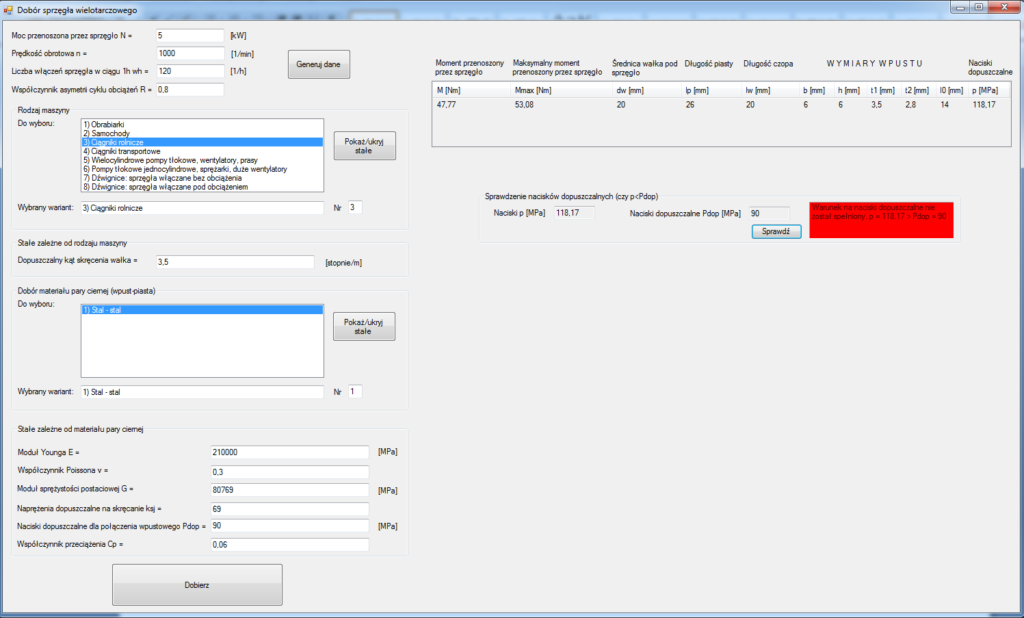Image resolution: width=1024 pixels, height=618 pixels.
Task: Click Pokaż/ukryj stałe beside friction material list
Action: pyautogui.click(x=364, y=327)
